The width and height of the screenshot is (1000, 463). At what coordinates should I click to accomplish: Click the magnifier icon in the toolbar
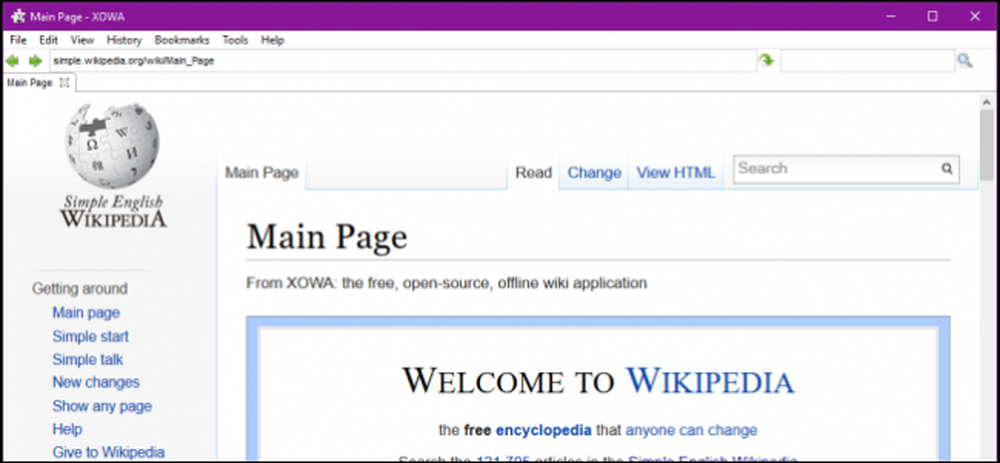pos(965,61)
